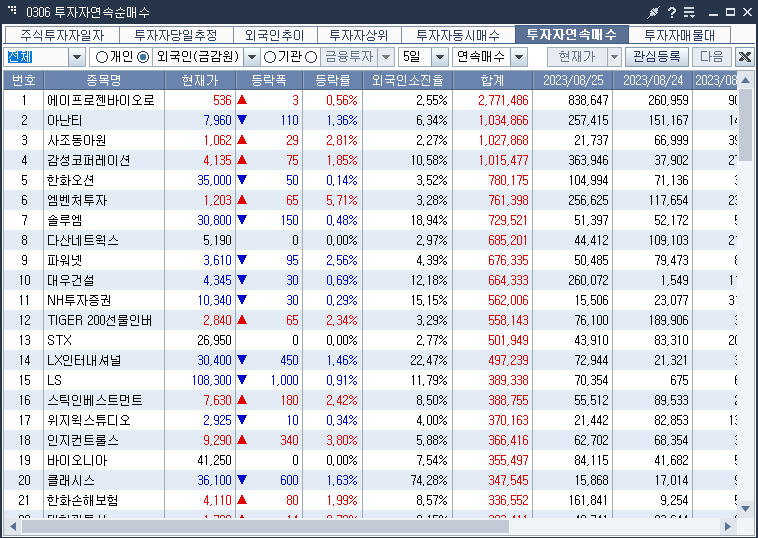Open the help question mark icon
The width and height of the screenshot is (758, 538).
tap(672, 12)
